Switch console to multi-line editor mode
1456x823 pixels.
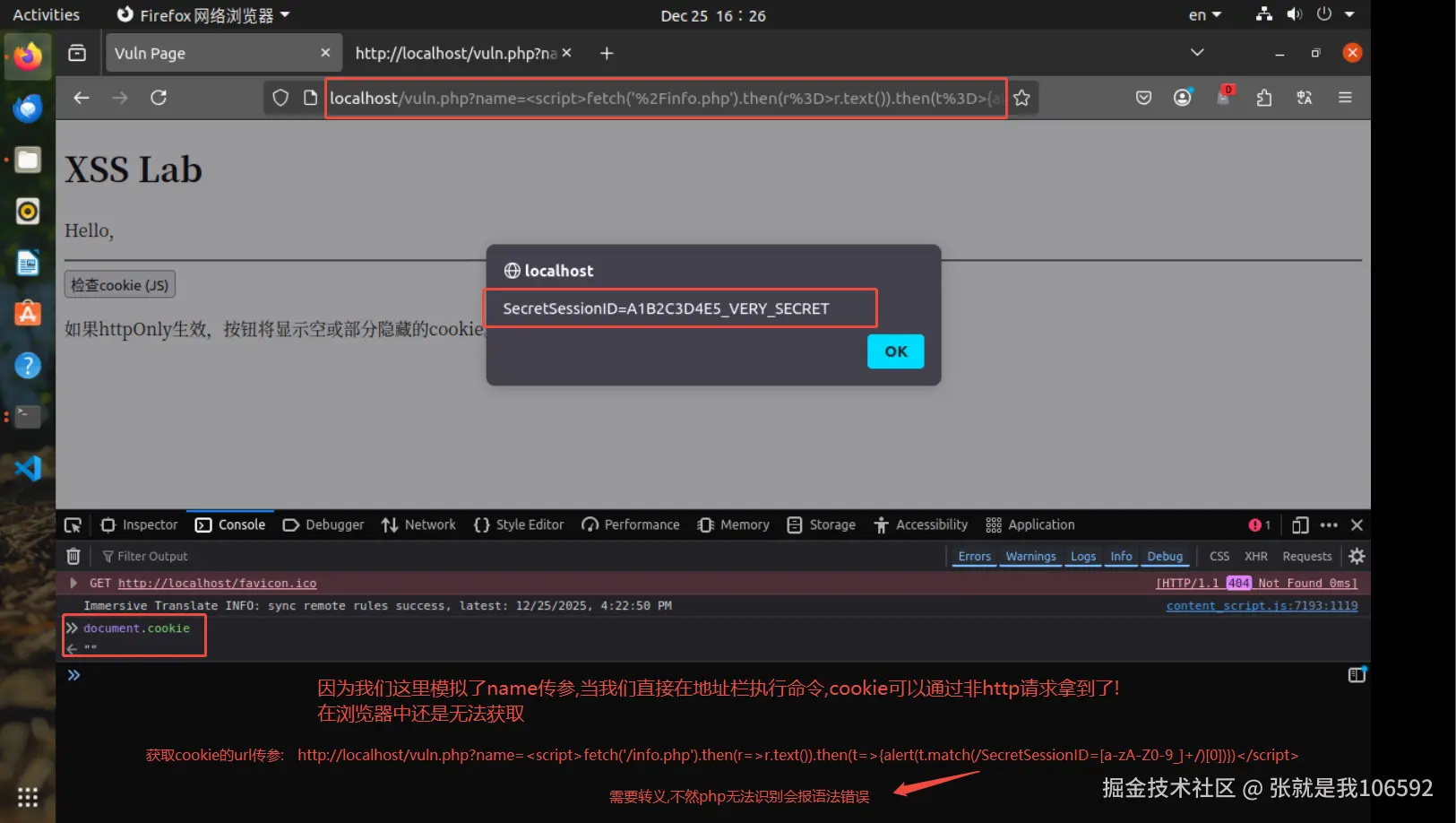coord(1357,674)
